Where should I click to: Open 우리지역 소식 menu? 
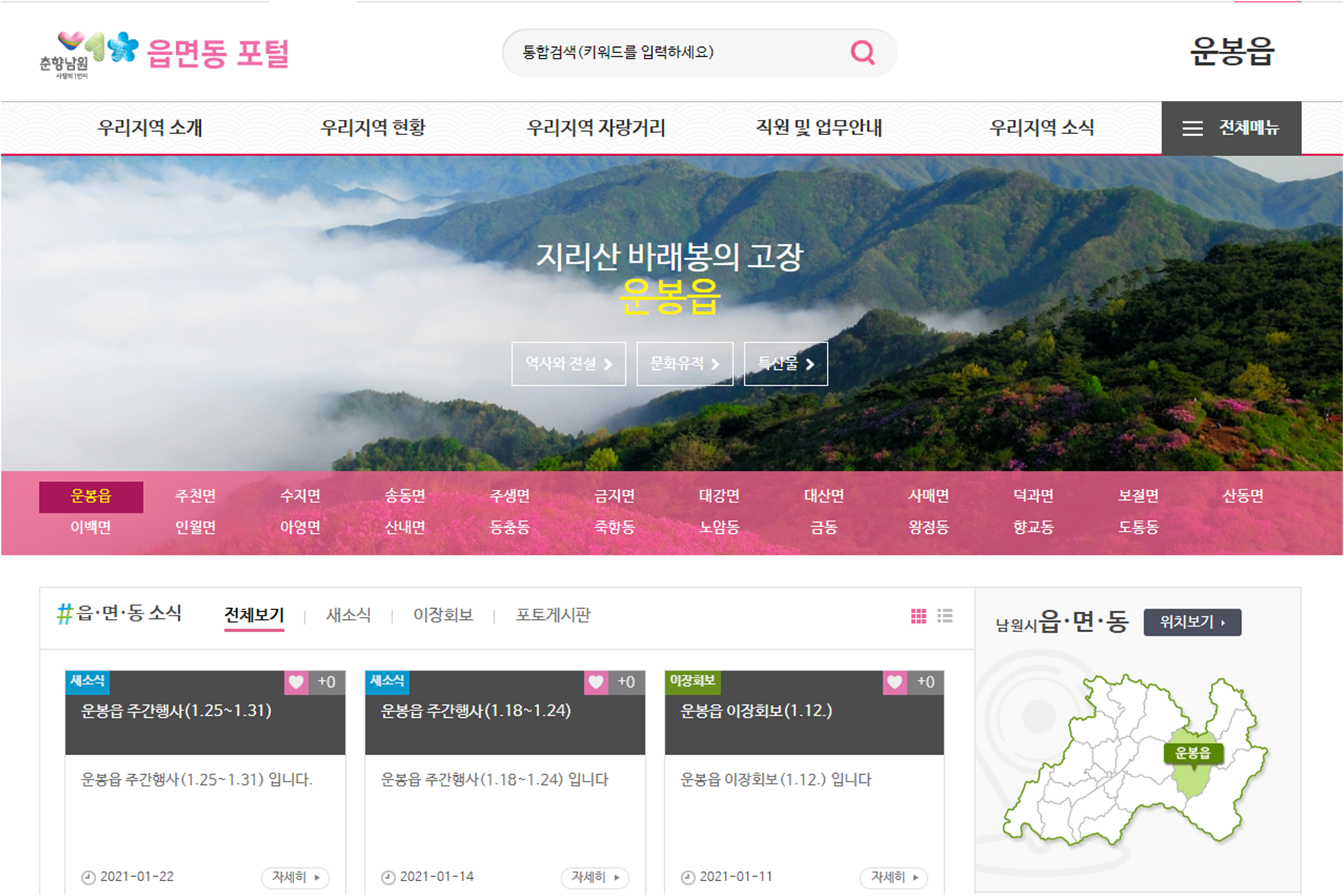(x=1041, y=128)
